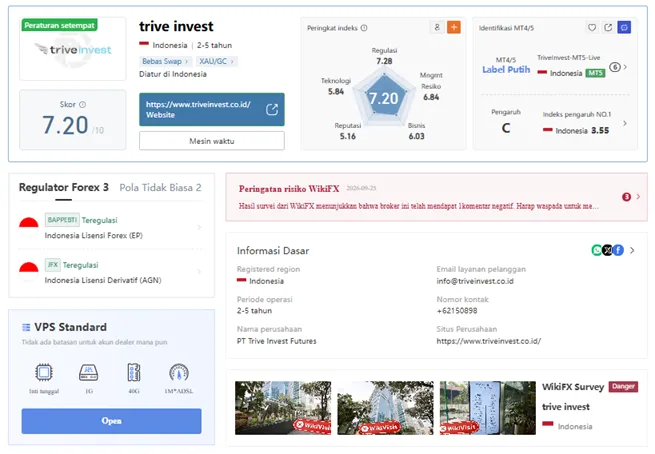Click the orange plus compare button

454,28
